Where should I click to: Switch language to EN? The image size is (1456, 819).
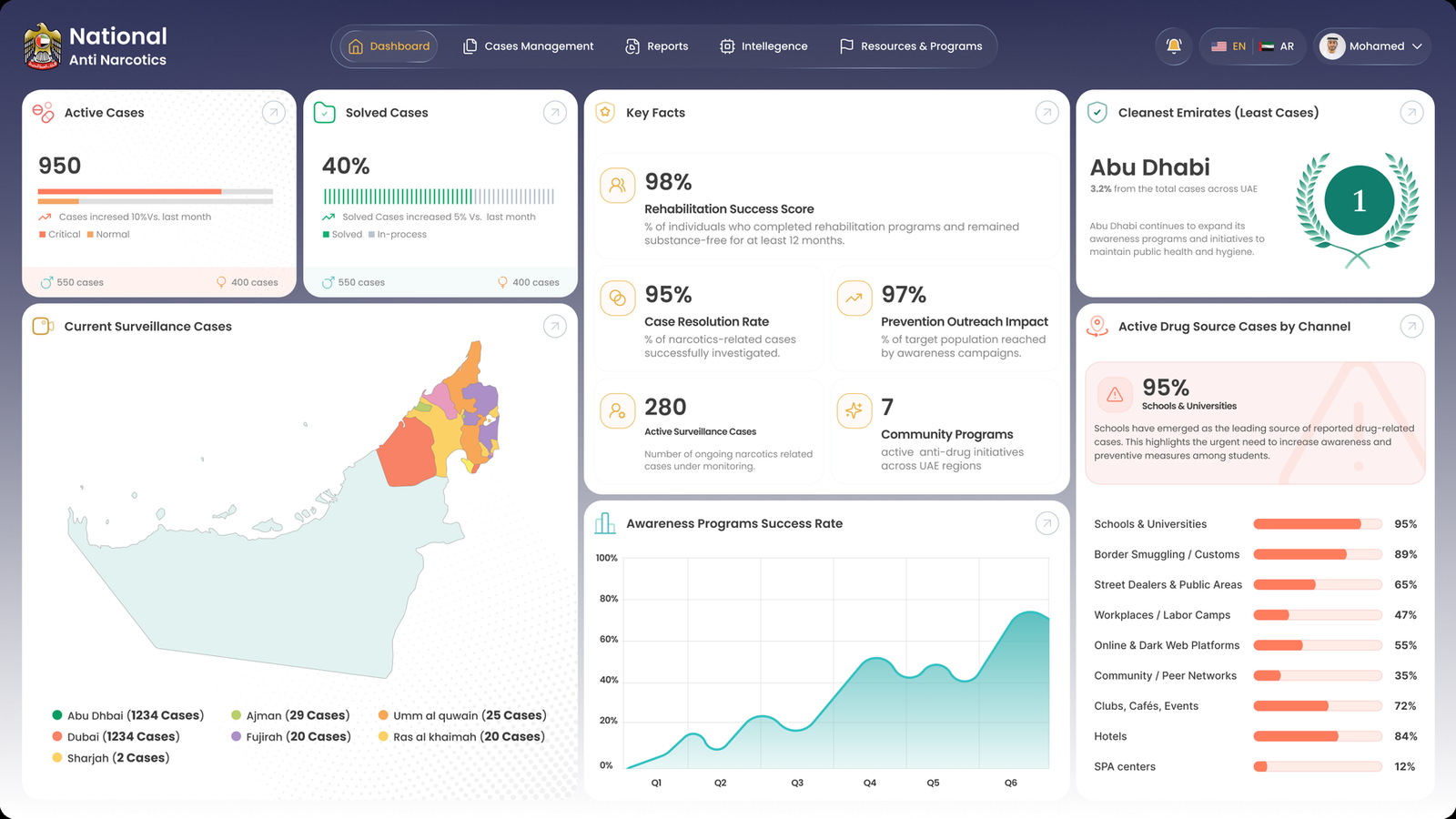[x=1228, y=46]
